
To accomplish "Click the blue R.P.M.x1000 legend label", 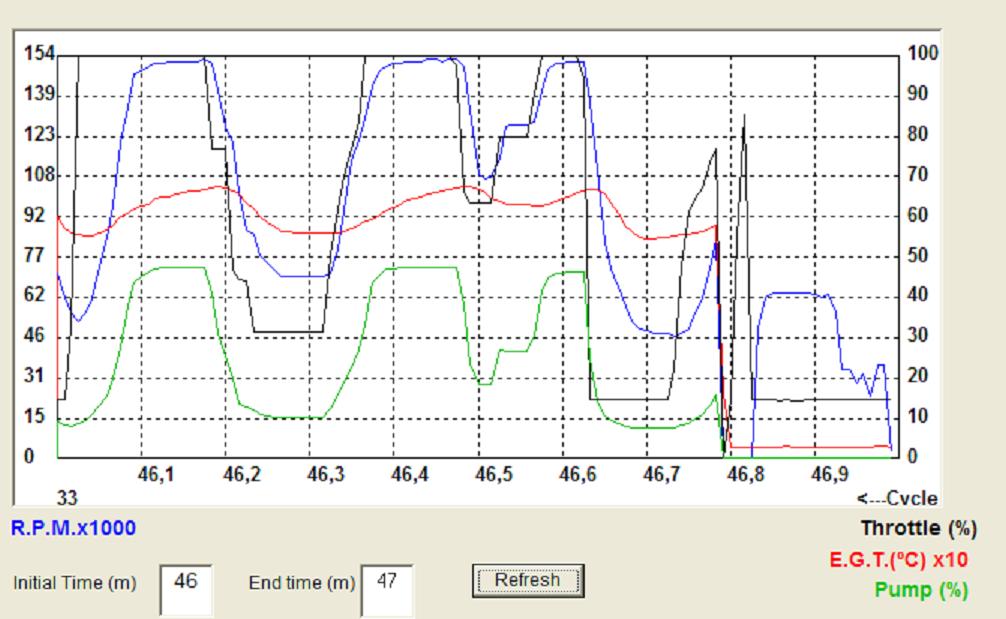I will click(x=73, y=528).
